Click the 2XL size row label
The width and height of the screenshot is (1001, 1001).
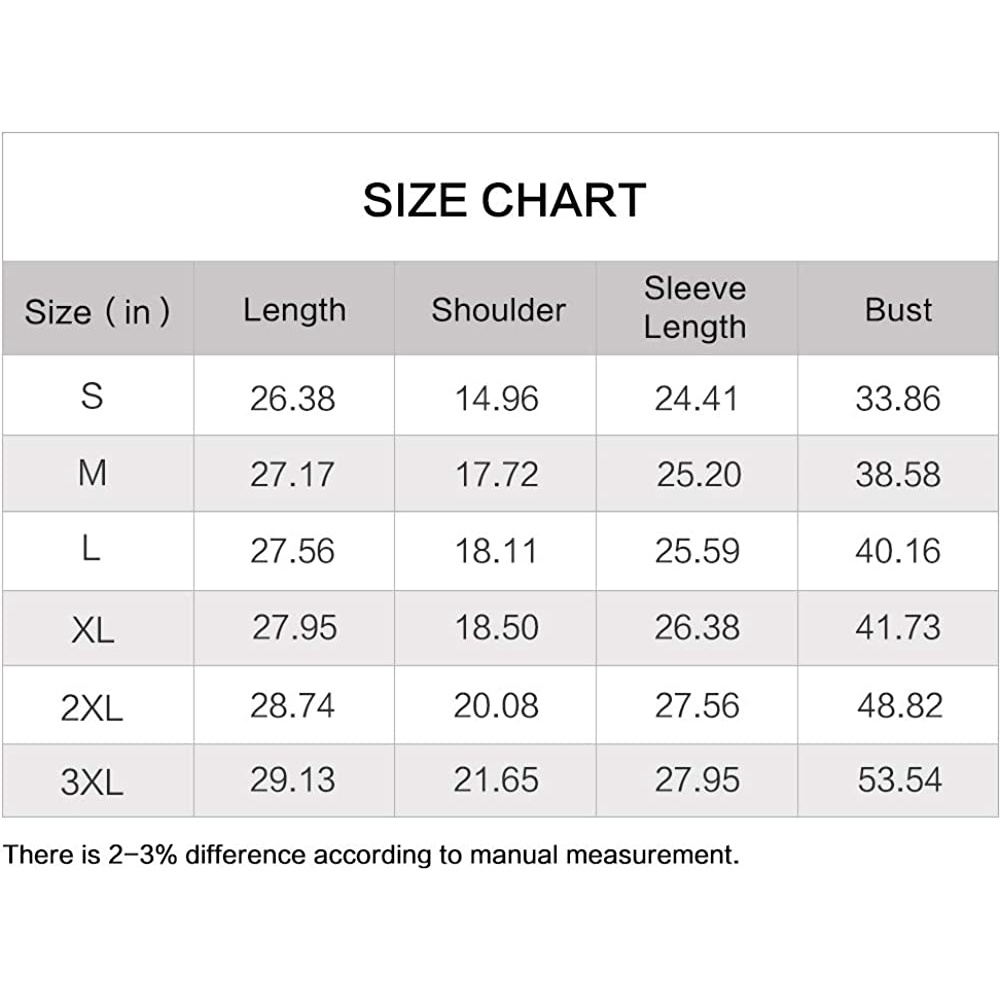pos(91,707)
